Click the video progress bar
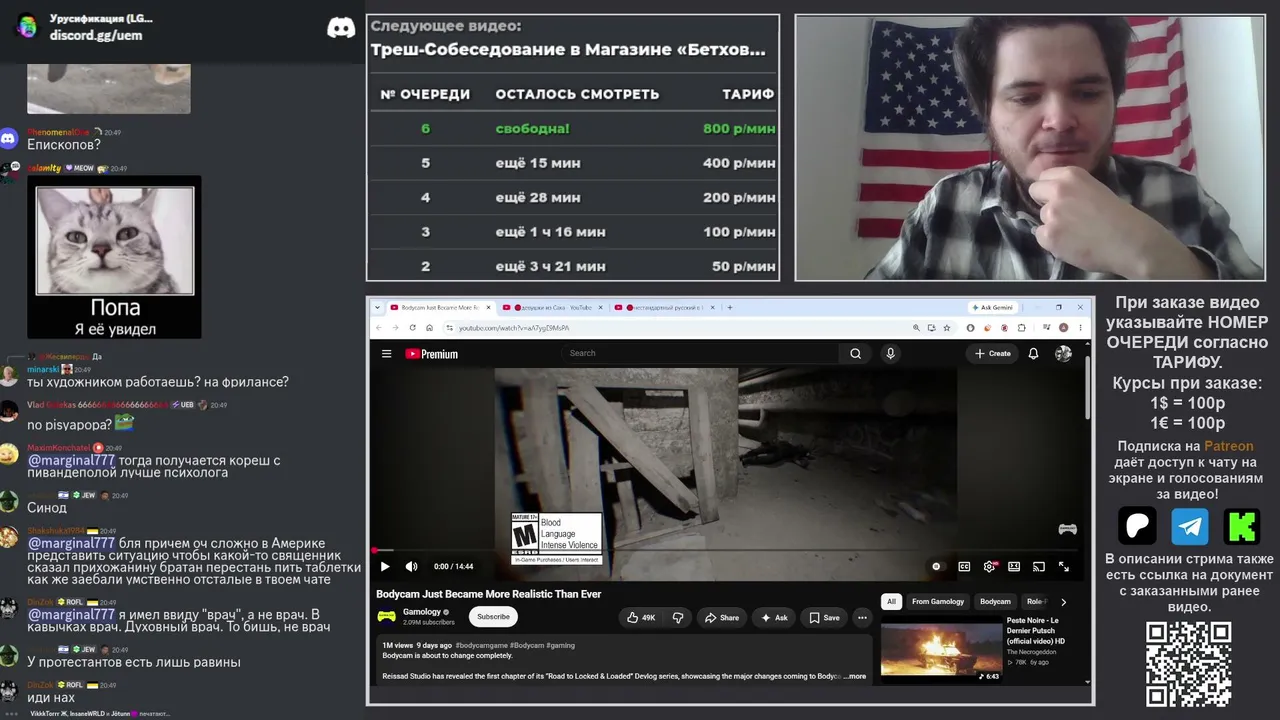Viewport: 1280px width, 720px height. click(725, 551)
